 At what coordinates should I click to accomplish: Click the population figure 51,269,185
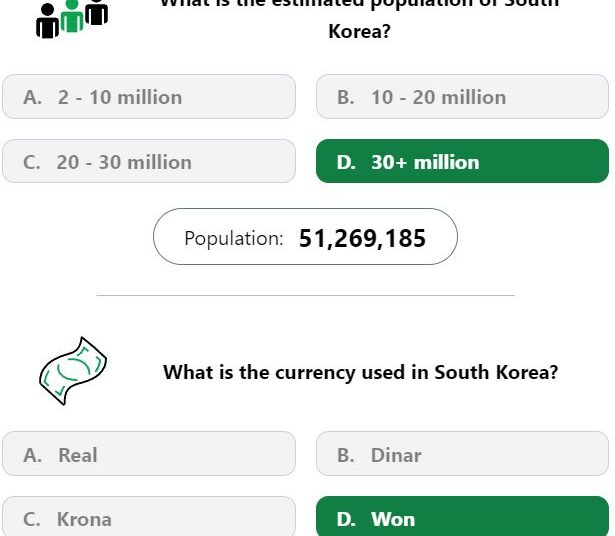362,238
